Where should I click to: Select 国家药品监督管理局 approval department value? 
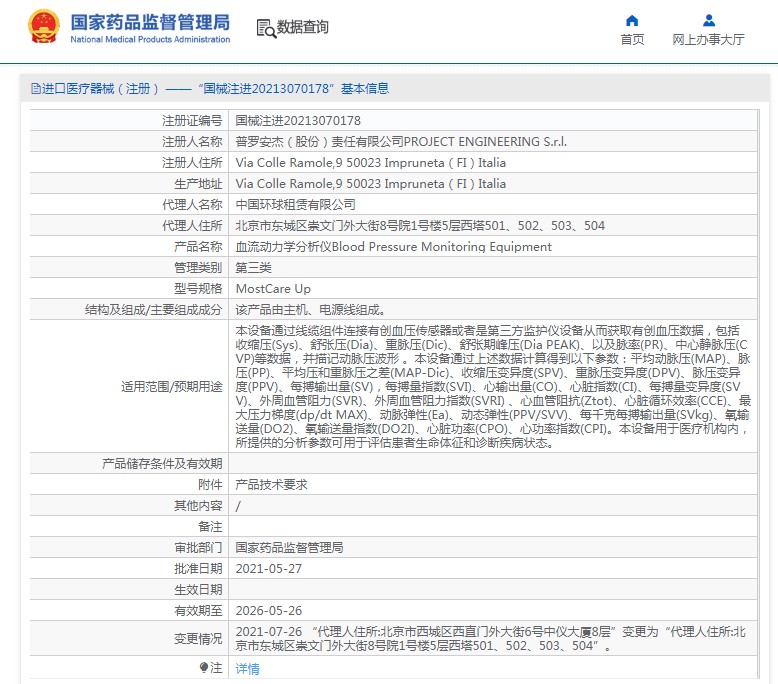pyautogui.click(x=289, y=548)
